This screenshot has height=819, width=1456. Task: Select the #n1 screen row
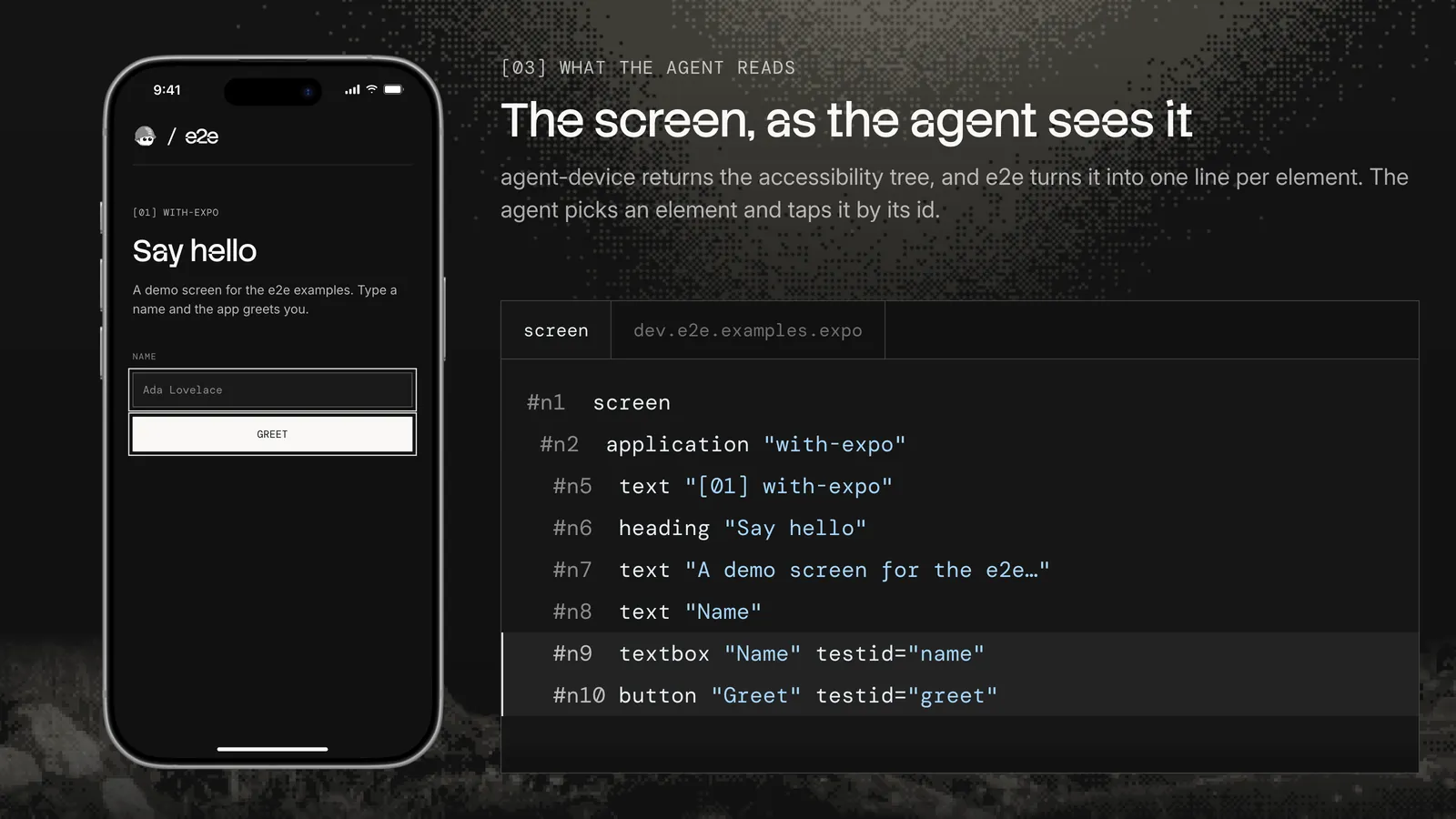point(960,402)
